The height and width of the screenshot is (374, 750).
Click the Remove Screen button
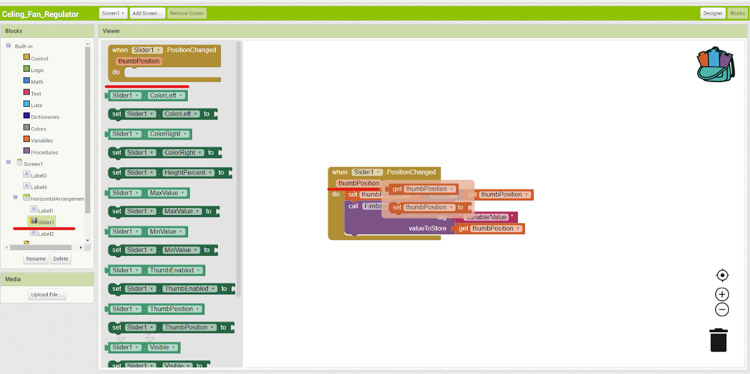click(x=187, y=13)
